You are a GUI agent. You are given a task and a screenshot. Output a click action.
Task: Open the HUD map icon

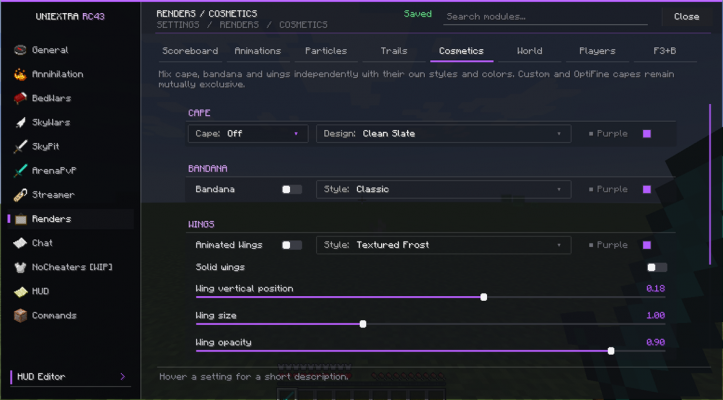point(20,291)
